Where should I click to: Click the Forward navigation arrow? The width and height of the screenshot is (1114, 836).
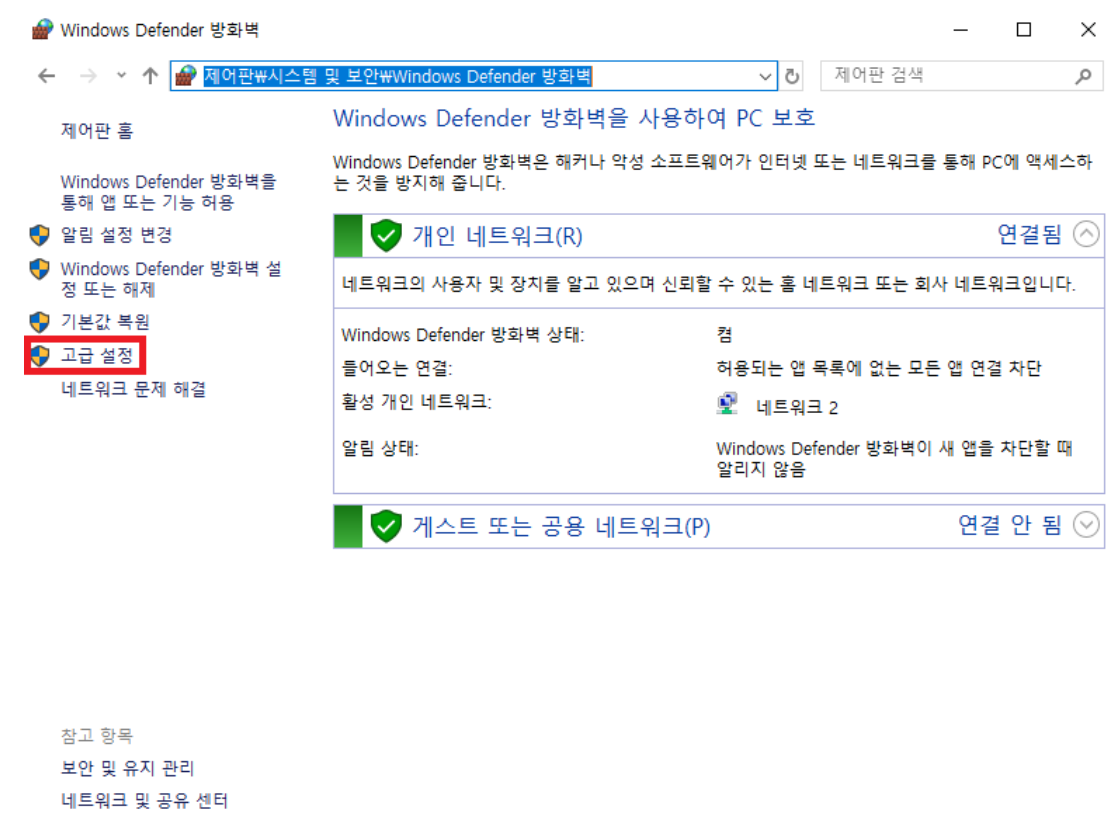click(88, 75)
